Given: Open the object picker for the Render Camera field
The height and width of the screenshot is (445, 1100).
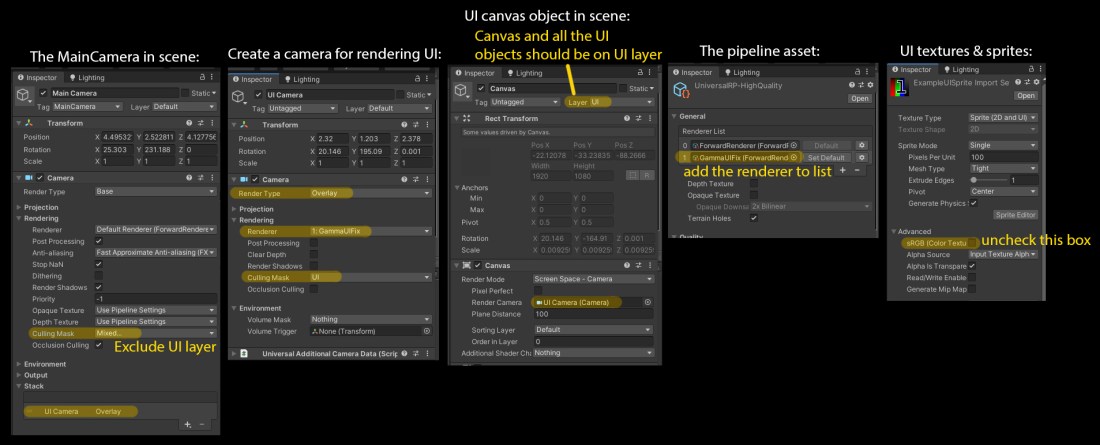Looking at the screenshot, I should [x=648, y=301].
